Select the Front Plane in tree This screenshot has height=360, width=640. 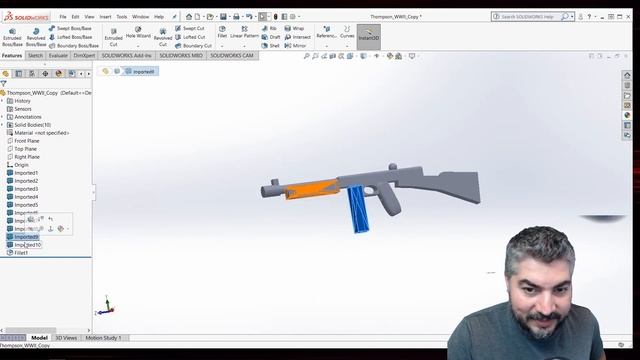tap(24, 141)
